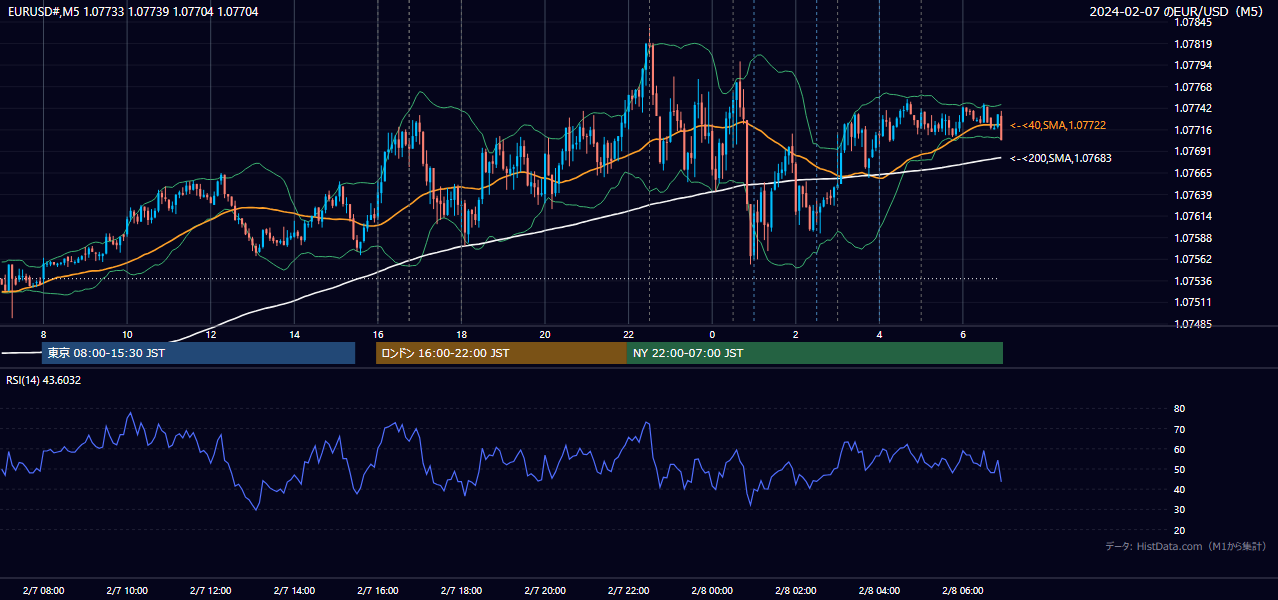1278x600 pixels.
Task: Click the RSI(14) 43.6032 indicator label
Action: tap(44, 380)
